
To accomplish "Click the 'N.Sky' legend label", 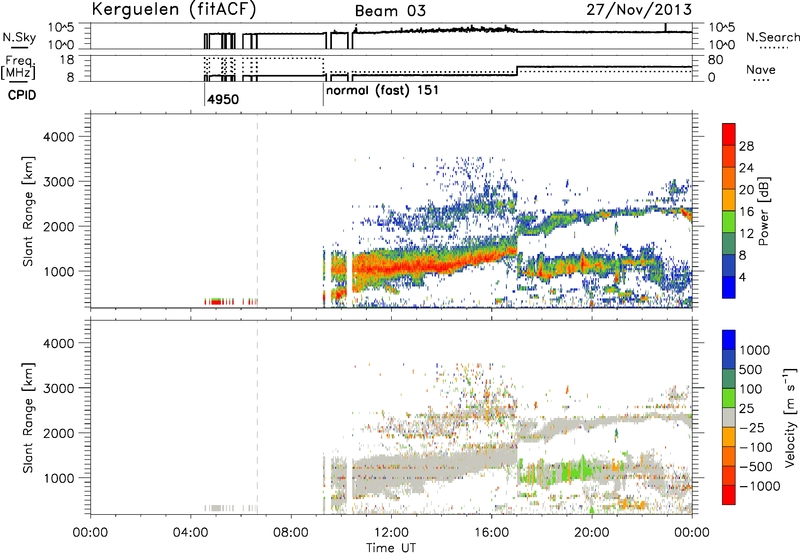I will [x=19, y=37].
